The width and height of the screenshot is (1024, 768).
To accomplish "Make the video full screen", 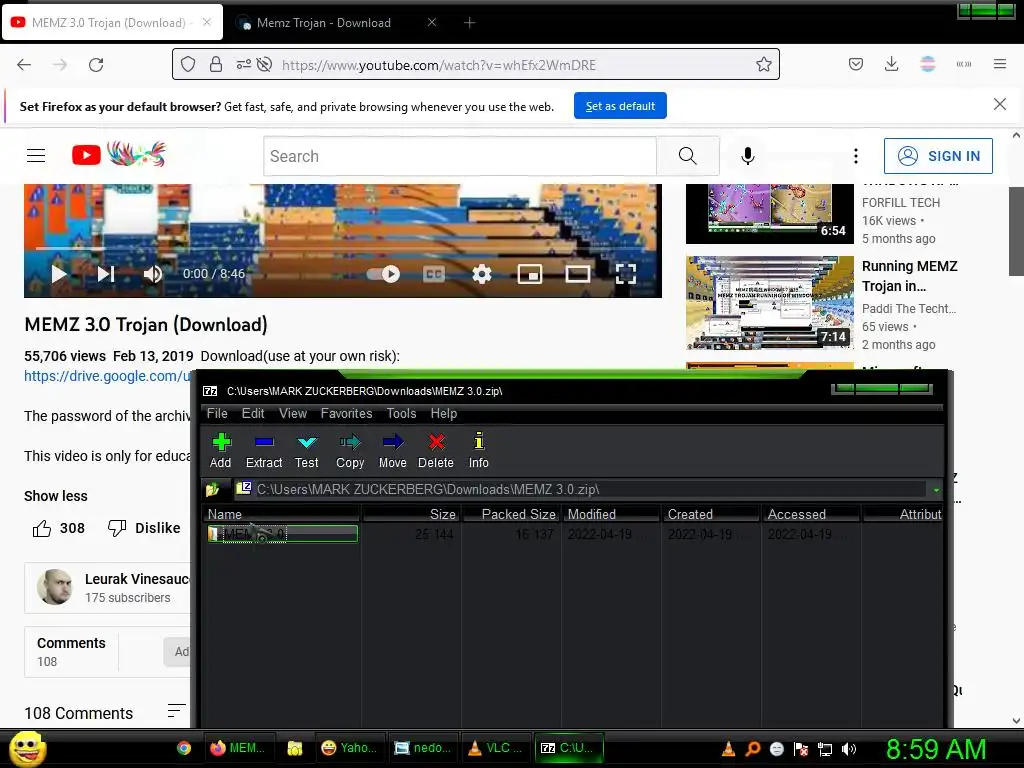I will coord(626,274).
